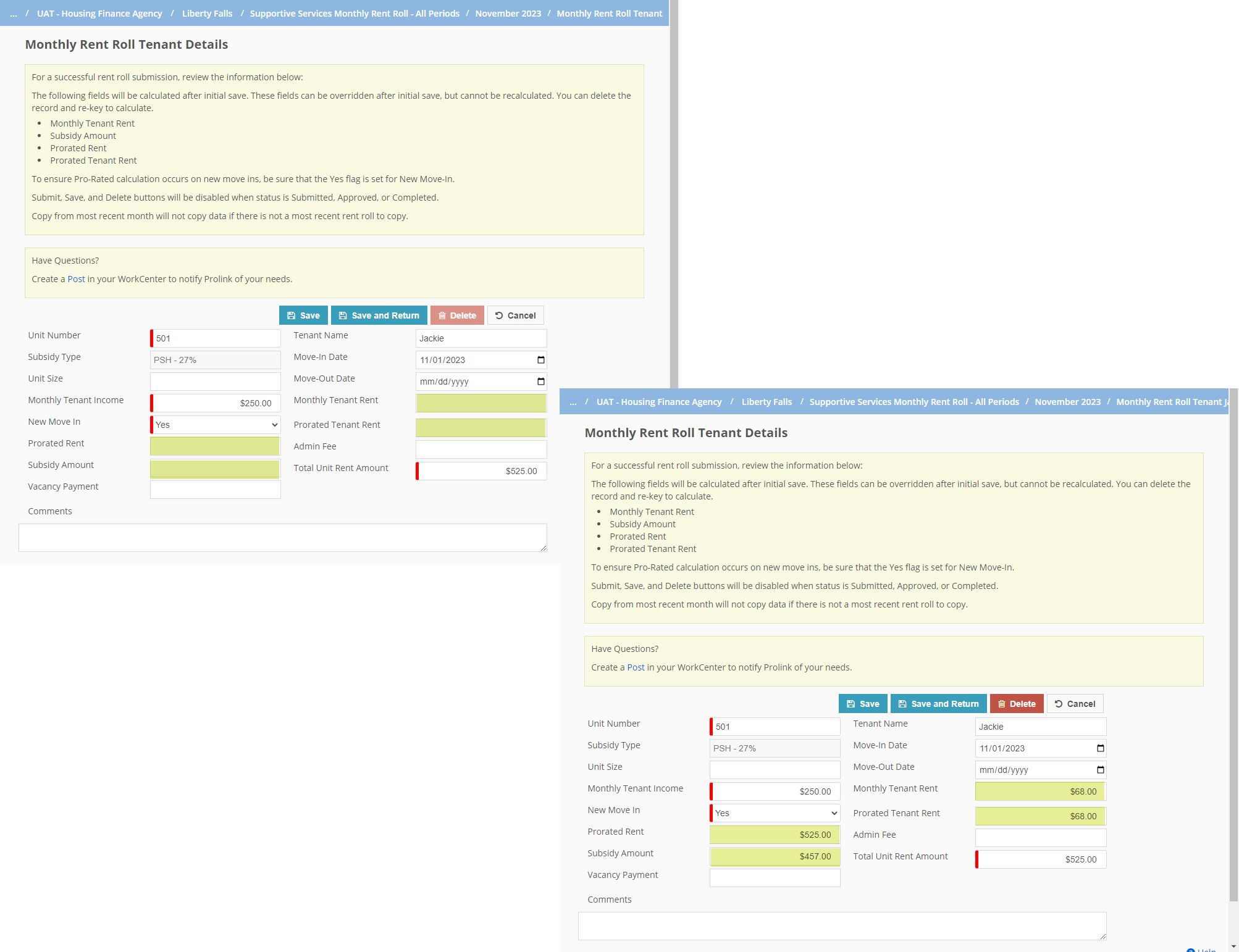Click Save and Return in the lower form
This screenshot has width=1239, height=952.
pos(938,704)
